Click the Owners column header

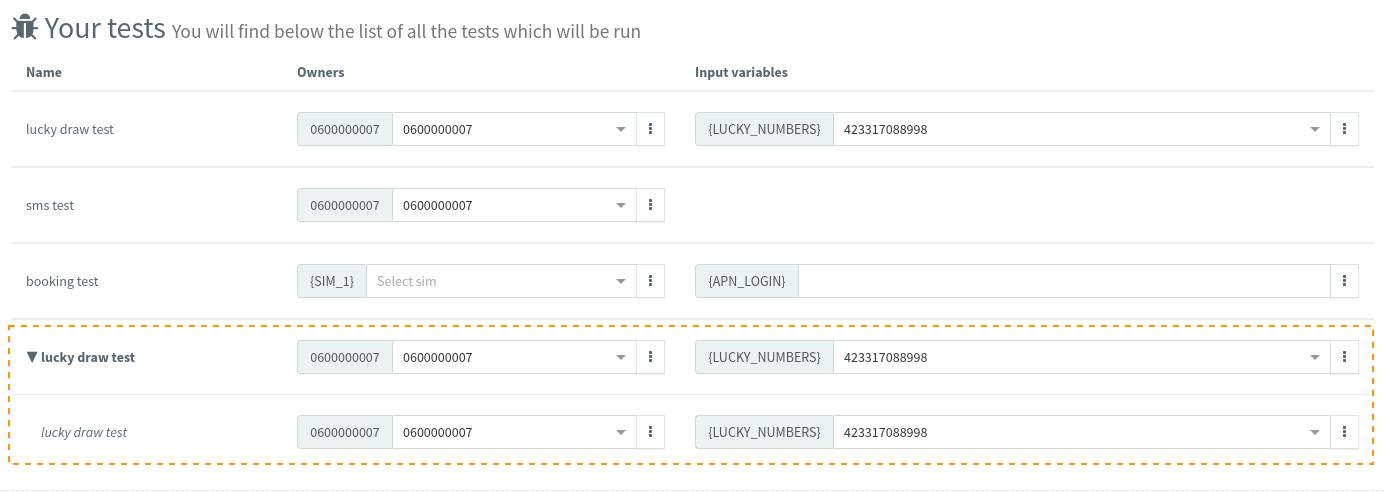(320, 72)
